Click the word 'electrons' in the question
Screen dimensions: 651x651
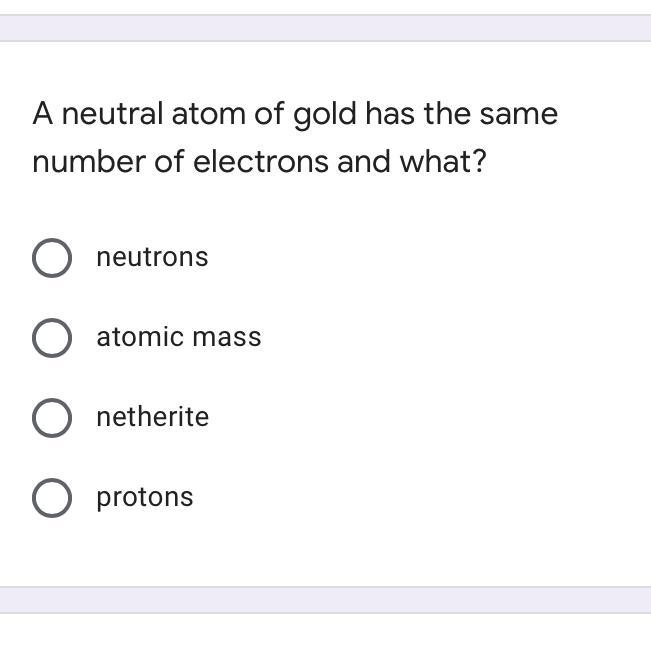(261, 162)
